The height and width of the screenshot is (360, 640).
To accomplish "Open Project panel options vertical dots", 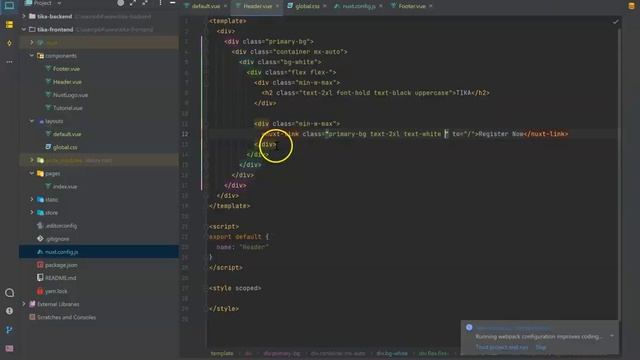I will 160,3.
